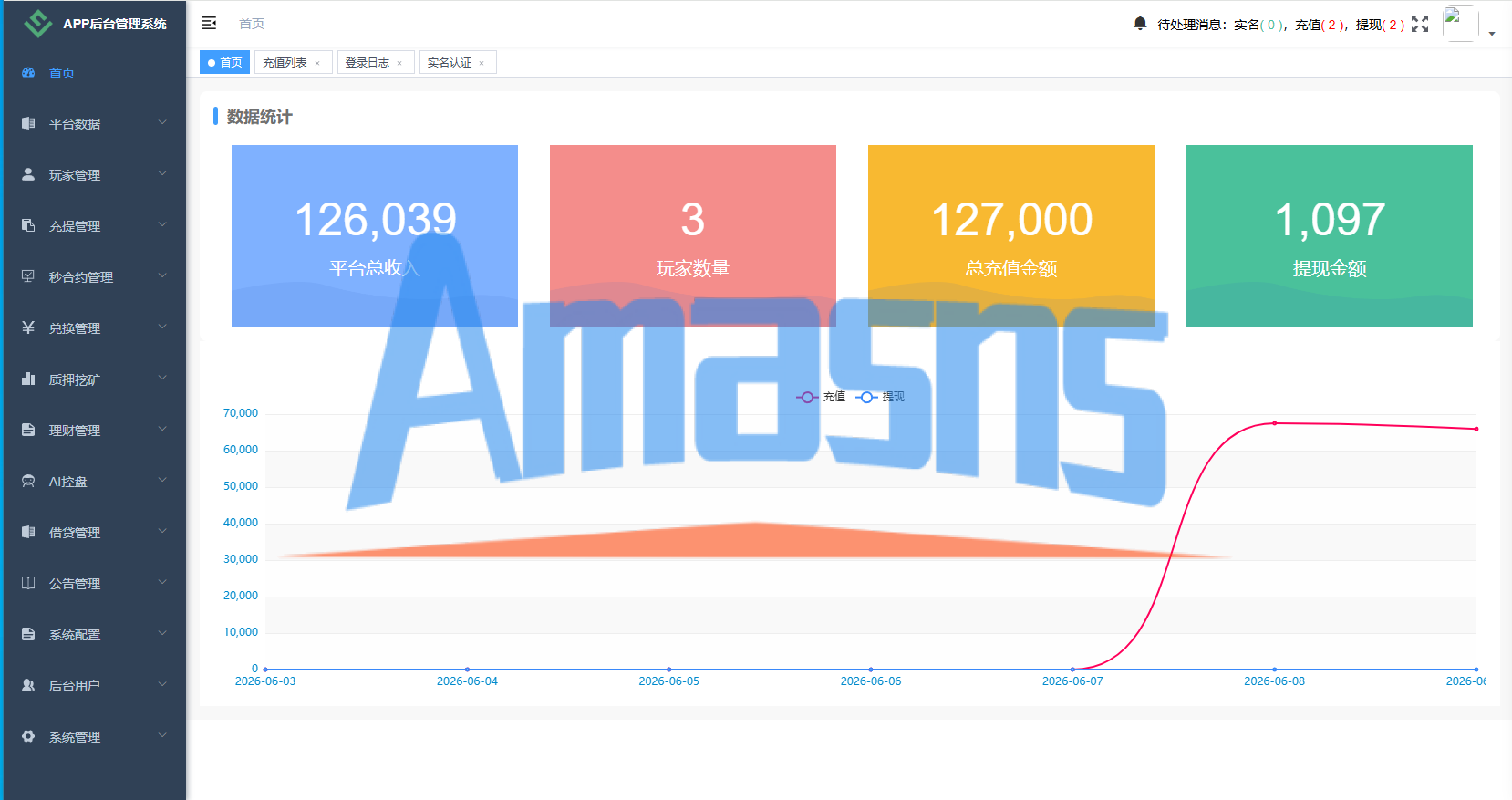Click the 平台数据 sidebar icon
The height and width of the screenshot is (800, 1512).
(28, 123)
